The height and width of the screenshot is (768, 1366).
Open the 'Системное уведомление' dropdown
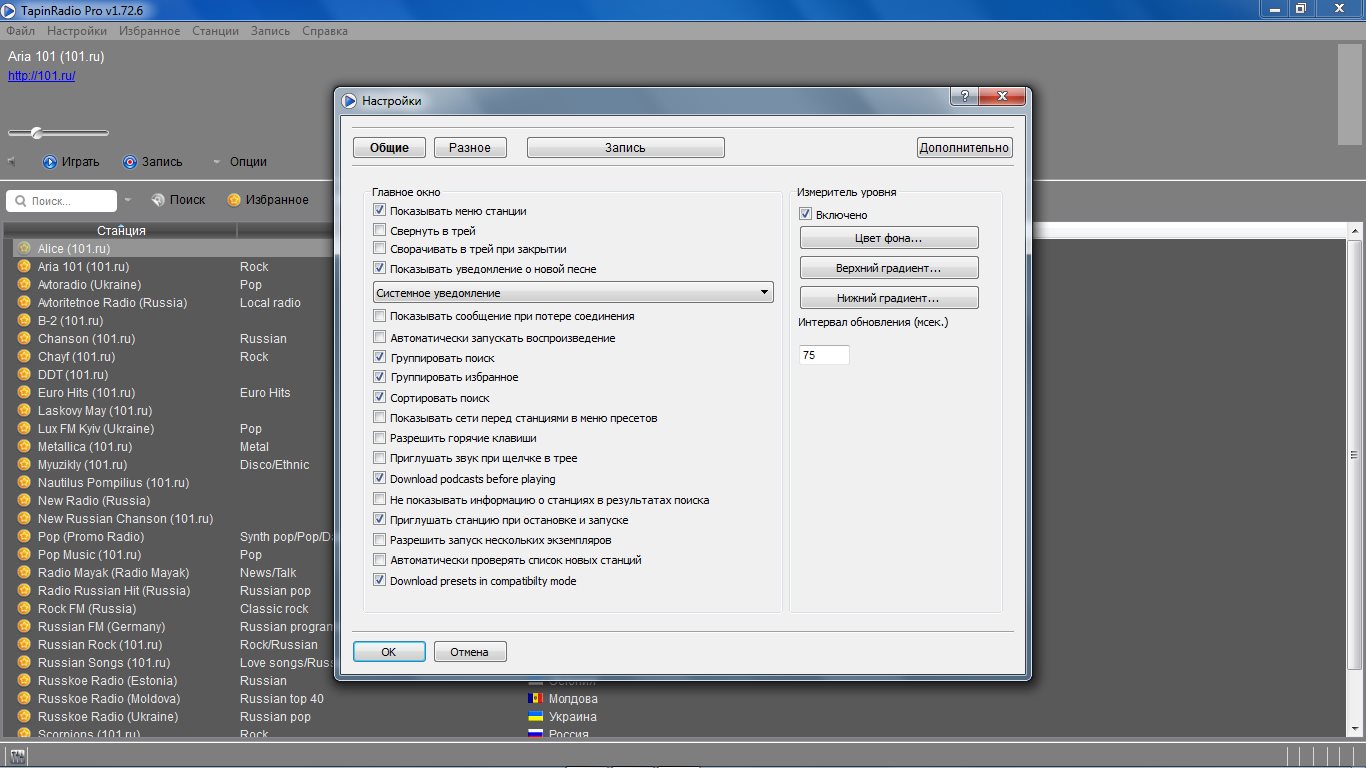click(572, 293)
